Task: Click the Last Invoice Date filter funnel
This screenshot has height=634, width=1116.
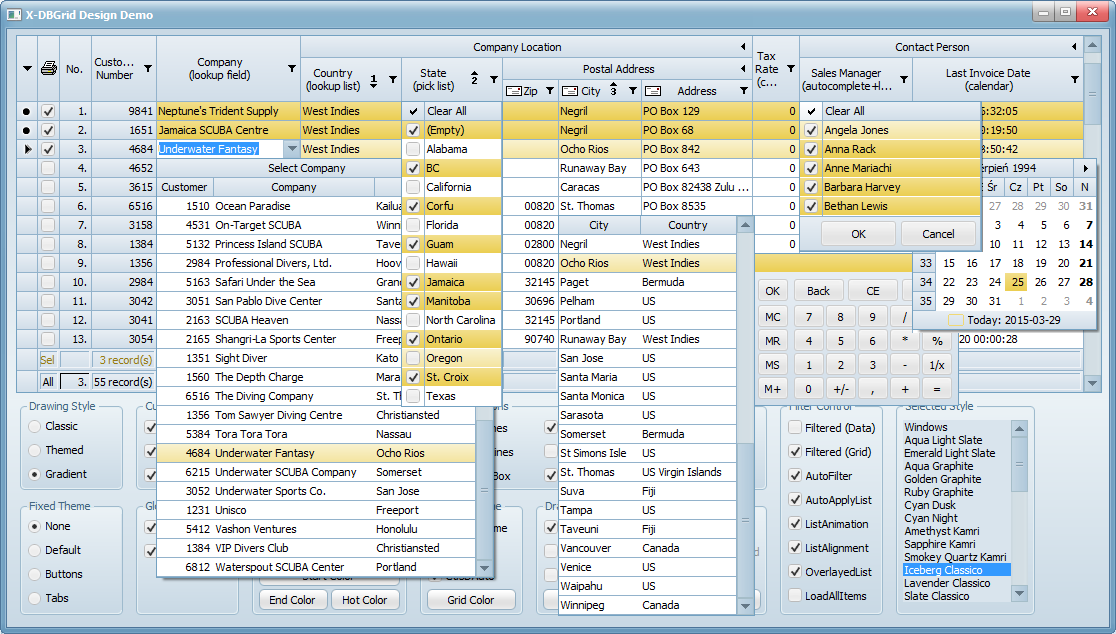Action: point(1075,79)
